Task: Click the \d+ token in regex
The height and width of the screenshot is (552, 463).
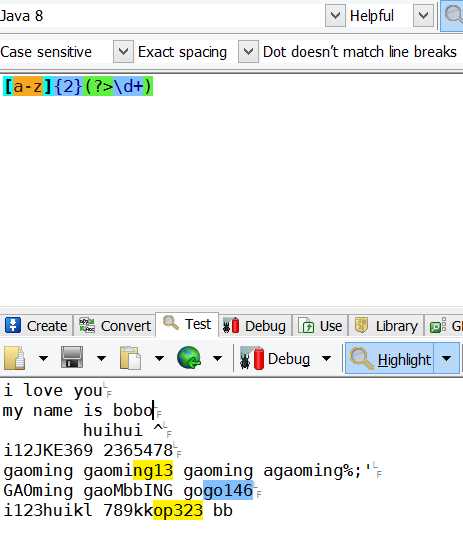Action: (x=128, y=86)
